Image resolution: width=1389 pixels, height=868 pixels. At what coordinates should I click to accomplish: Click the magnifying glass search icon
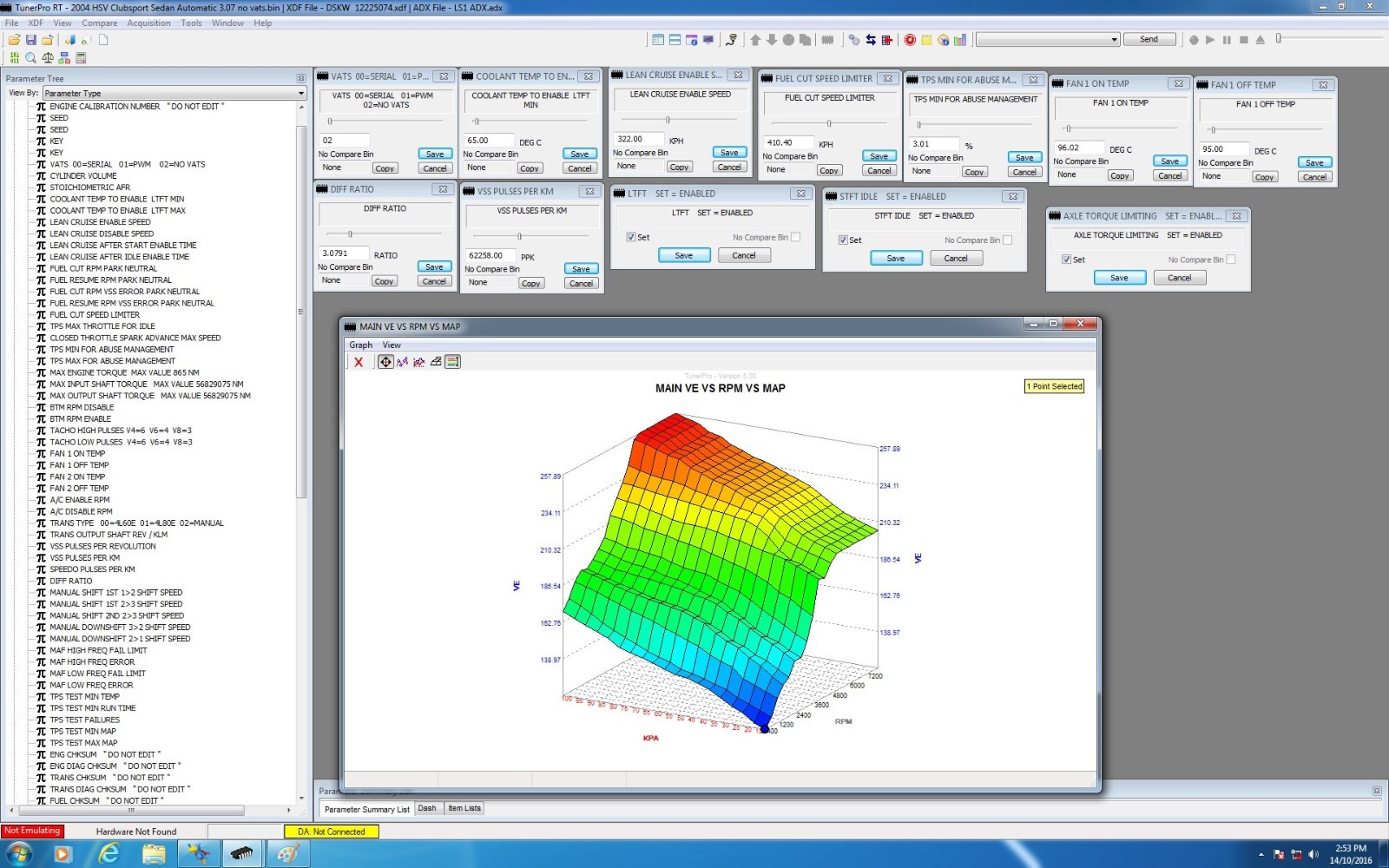coord(31,58)
